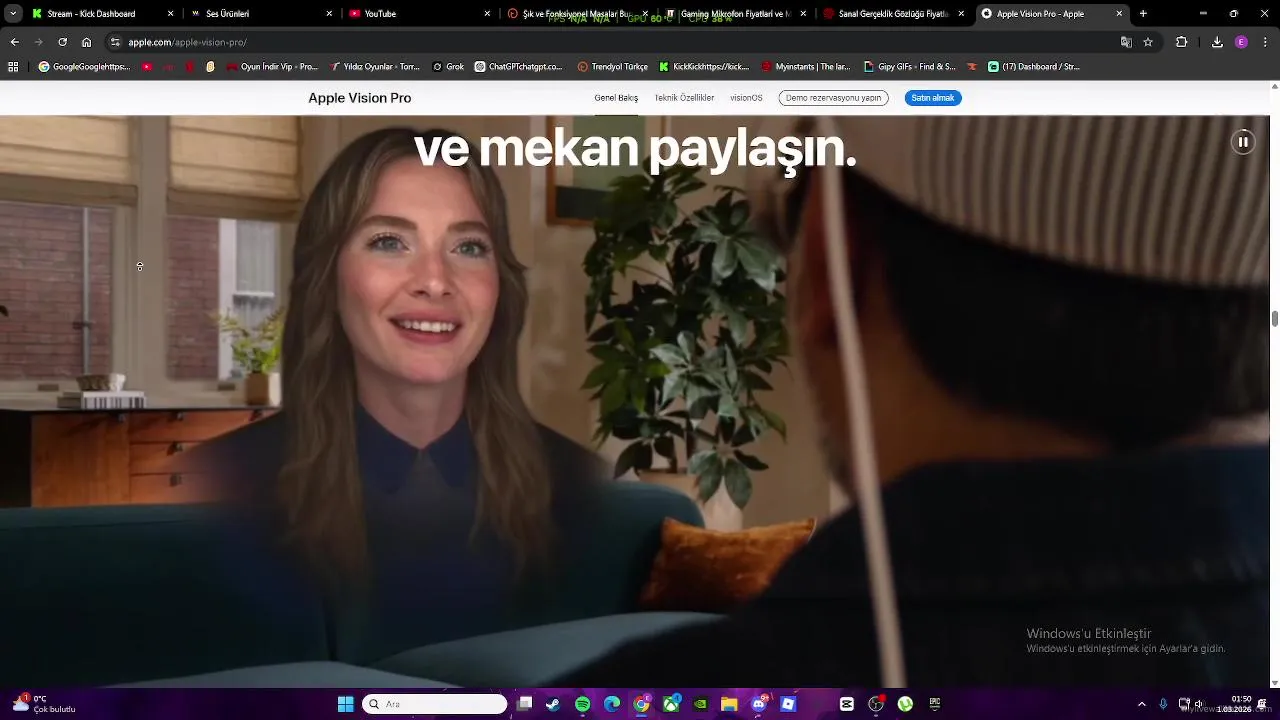The height and width of the screenshot is (720, 1280).
Task: Open the Chrome three-dot menu
Action: pos(1266,42)
